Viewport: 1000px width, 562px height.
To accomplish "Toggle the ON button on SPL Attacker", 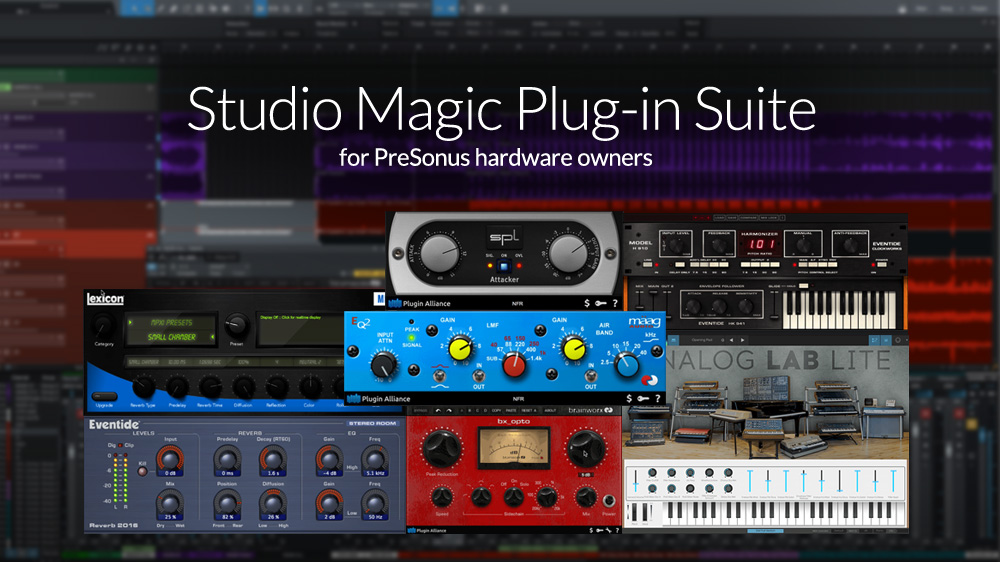I will coord(504,266).
